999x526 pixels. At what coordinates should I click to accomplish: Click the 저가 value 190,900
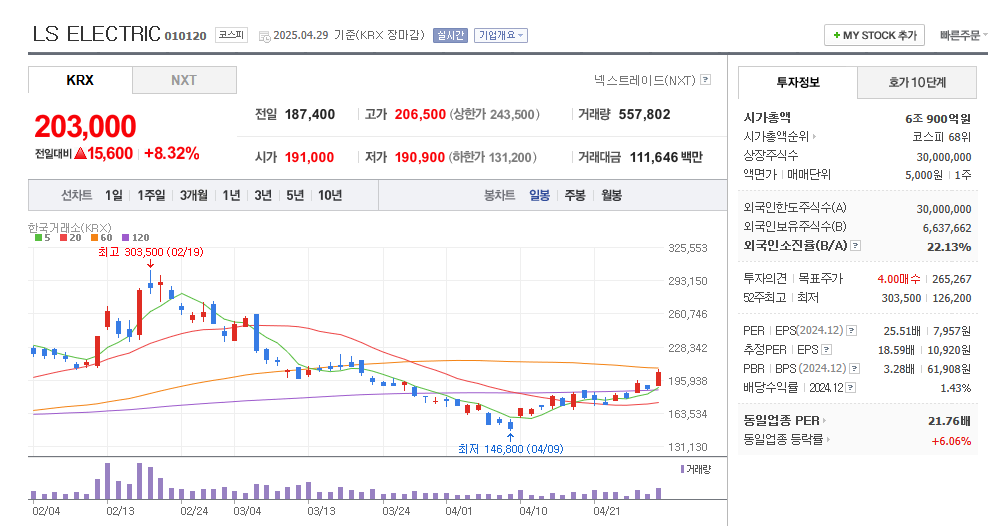click(x=419, y=157)
